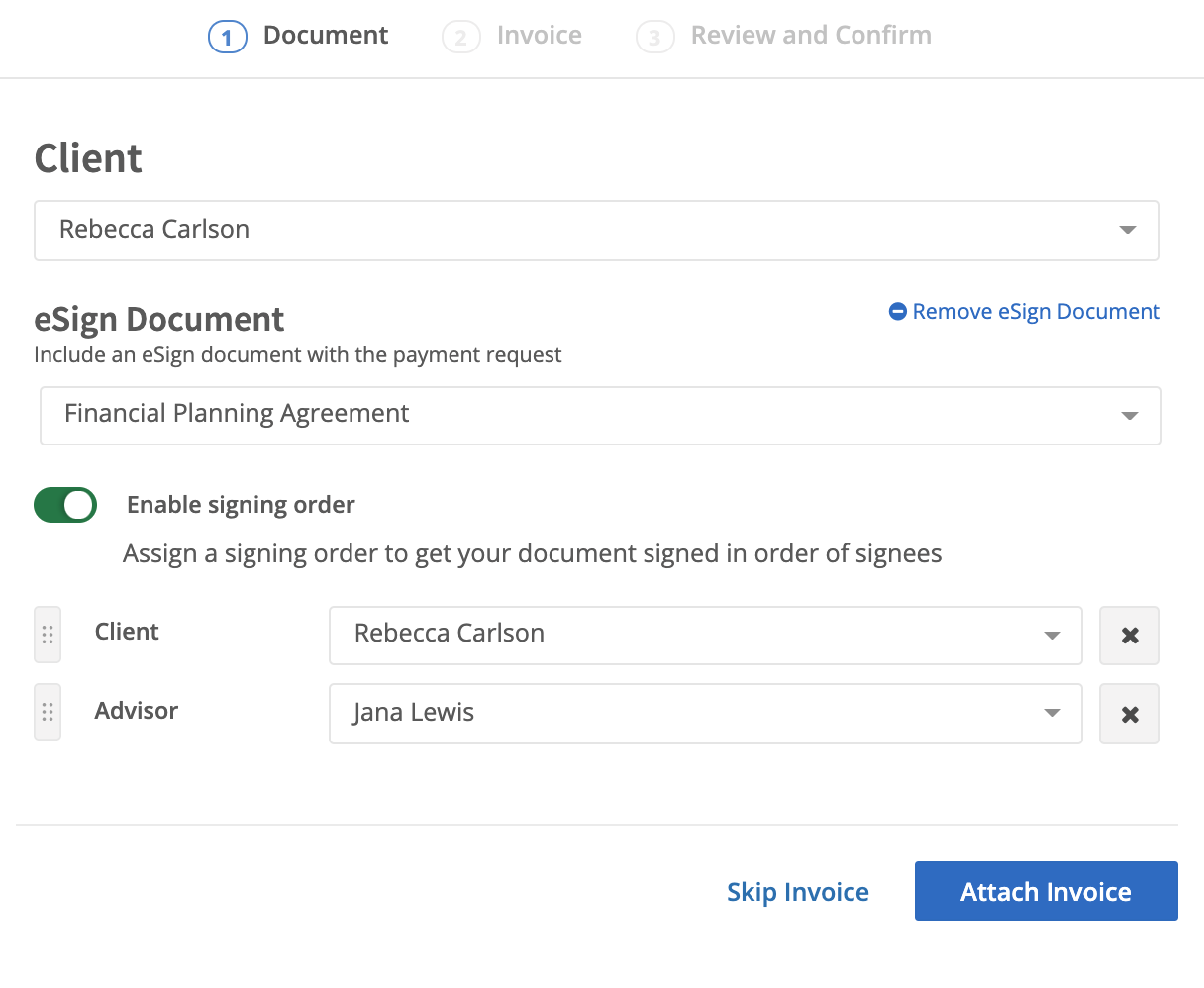1204x988 pixels.
Task: Go to the Invoice step
Action: pos(539,36)
